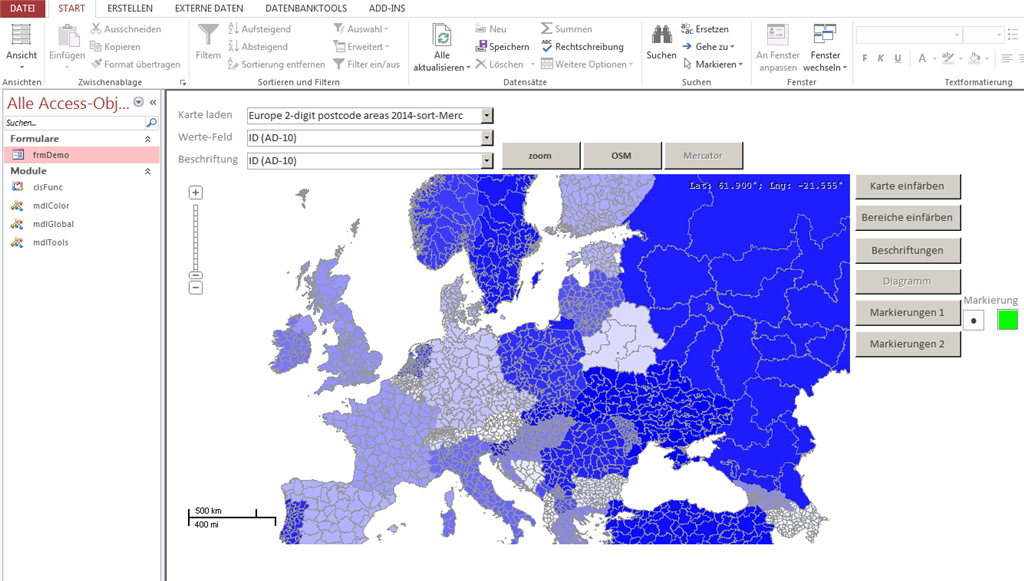Screen dimensions: 1024x581
Task: Select the dot marker style box
Action: pos(973,320)
